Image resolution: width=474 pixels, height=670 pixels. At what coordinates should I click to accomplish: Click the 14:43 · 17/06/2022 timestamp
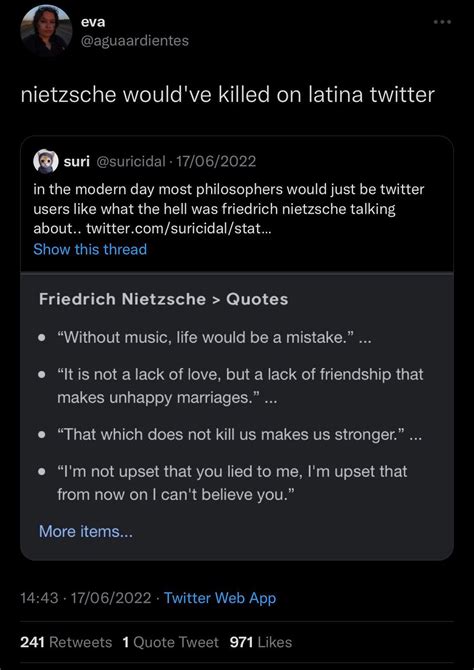86,598
